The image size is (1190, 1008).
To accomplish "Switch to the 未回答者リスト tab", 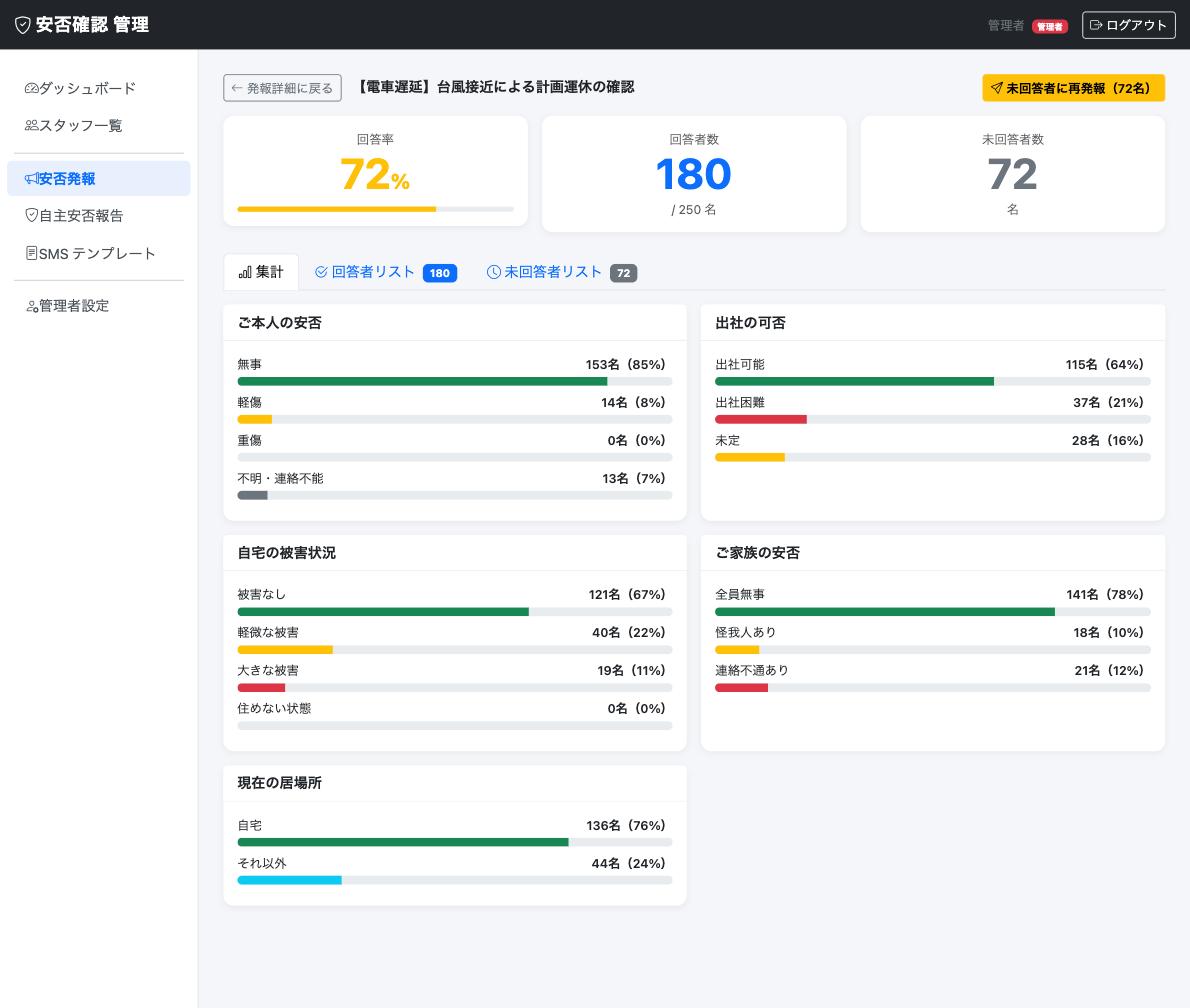I will click(x=562, y=272).
